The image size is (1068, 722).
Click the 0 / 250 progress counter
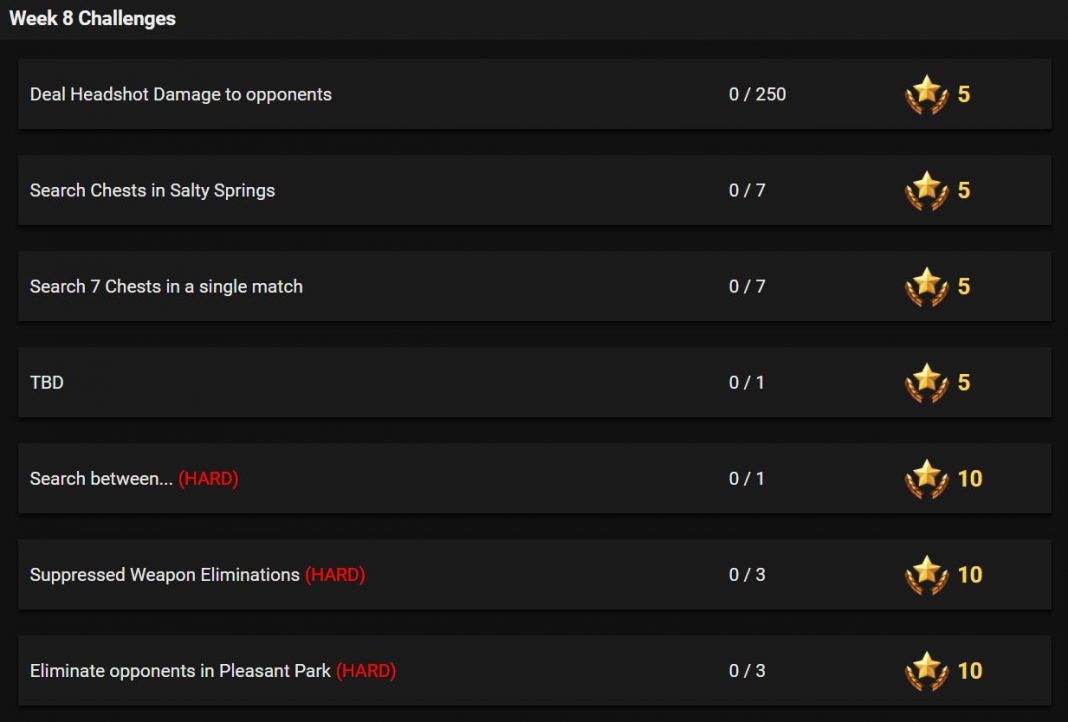757,94
